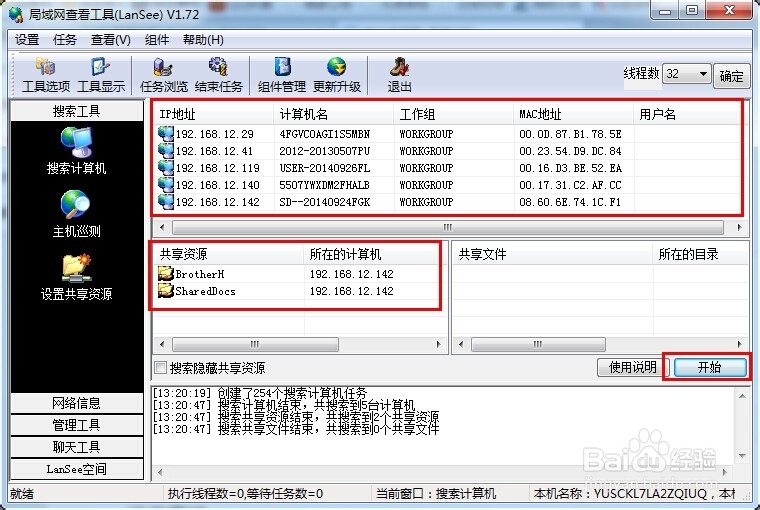Switch to LanSee空间 sidebar tab
Image resolution: width=760 pixels, height=510 pixels.
click(77, 469)
